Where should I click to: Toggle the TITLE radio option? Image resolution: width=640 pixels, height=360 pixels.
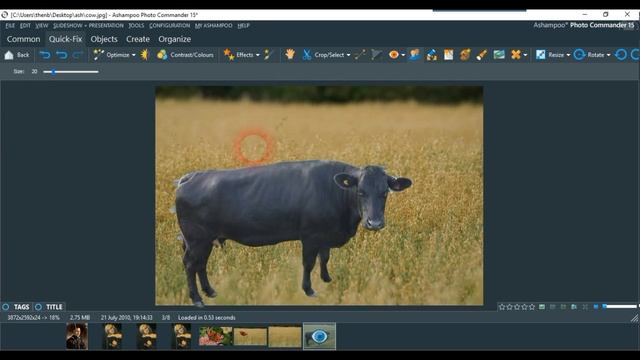(x=38, y=307)
